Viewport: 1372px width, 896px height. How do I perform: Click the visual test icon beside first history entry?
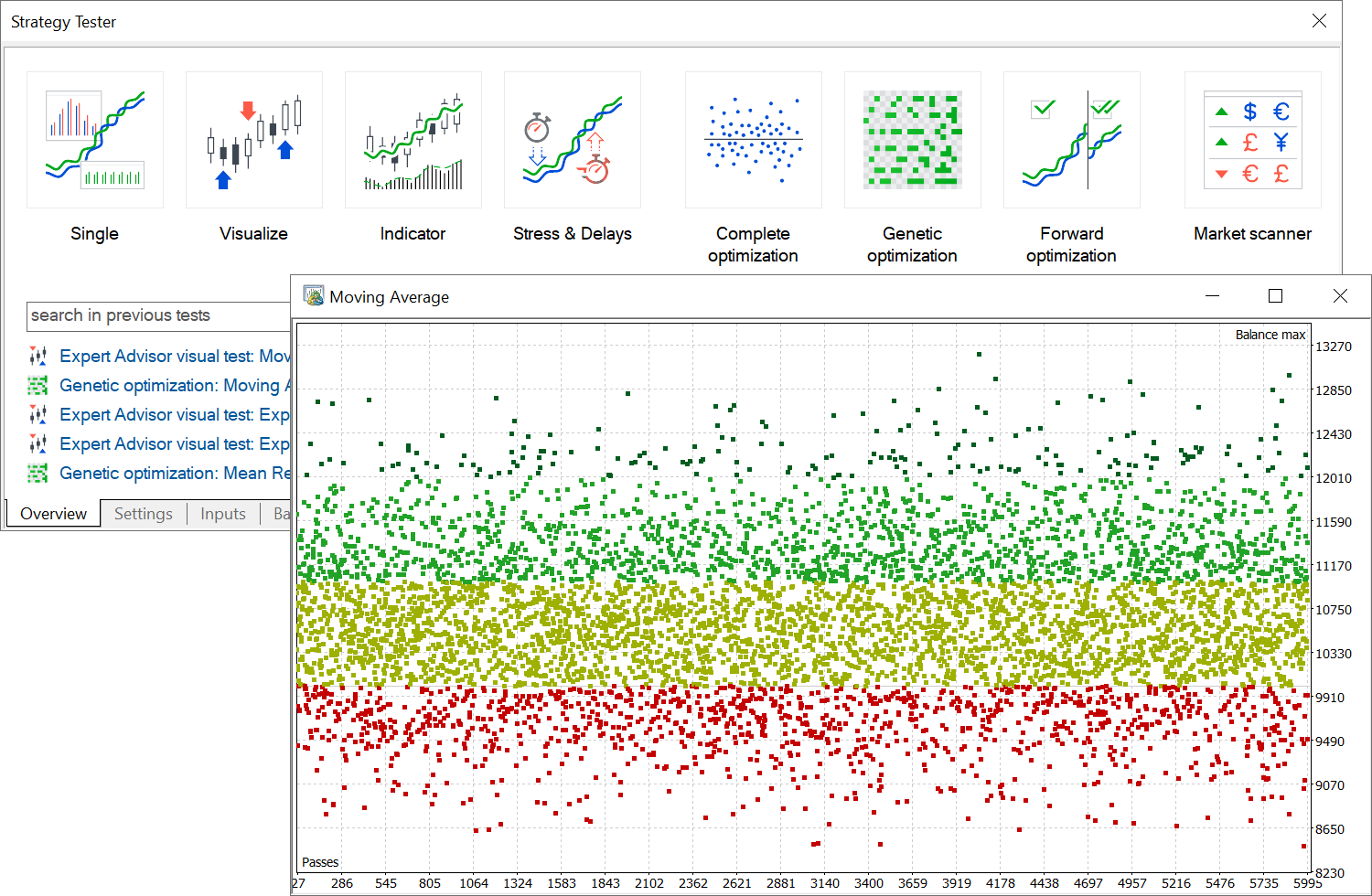coord(38,356)
